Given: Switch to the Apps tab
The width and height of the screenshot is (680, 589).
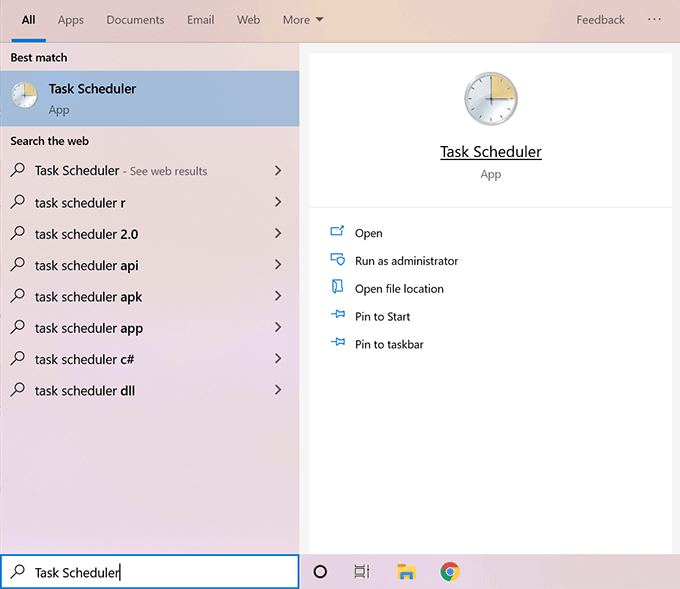Looking at the screenshot, I should pos(71,20).
